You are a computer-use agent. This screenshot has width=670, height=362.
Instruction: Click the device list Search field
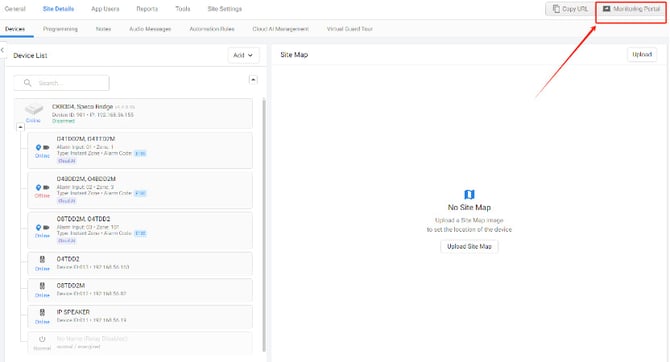62,83
